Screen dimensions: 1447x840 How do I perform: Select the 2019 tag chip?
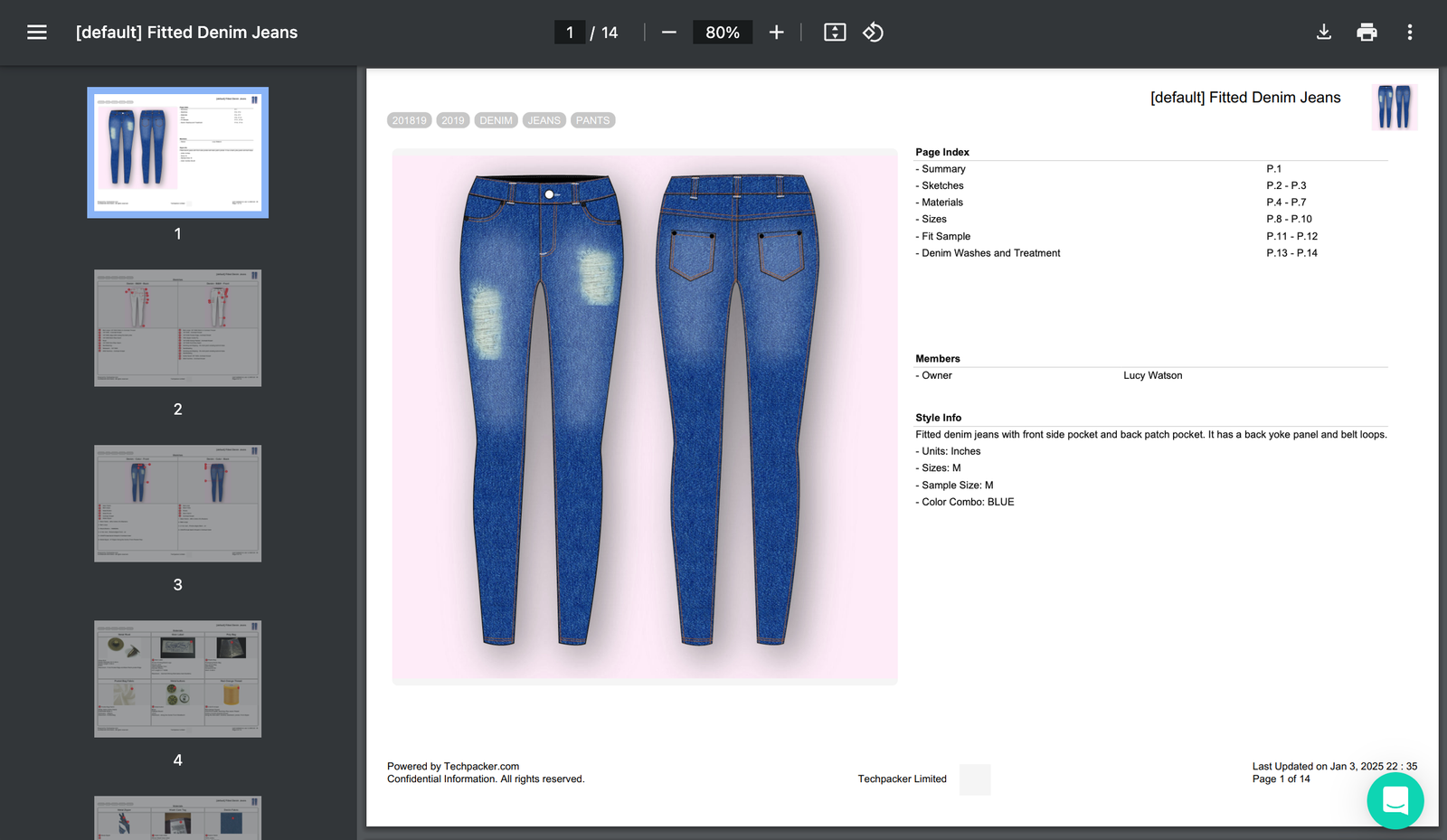(452, 119)
